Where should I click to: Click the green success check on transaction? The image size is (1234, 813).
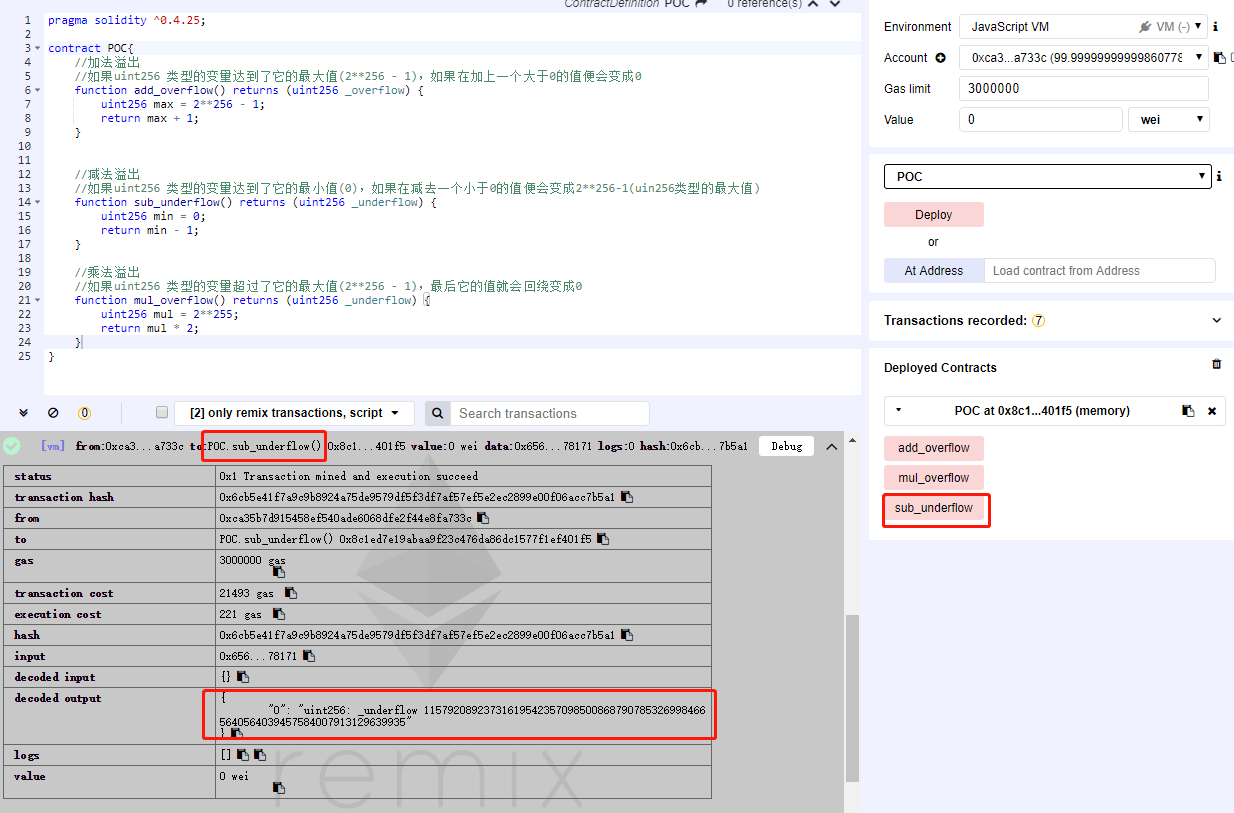(x=12, y=446)
